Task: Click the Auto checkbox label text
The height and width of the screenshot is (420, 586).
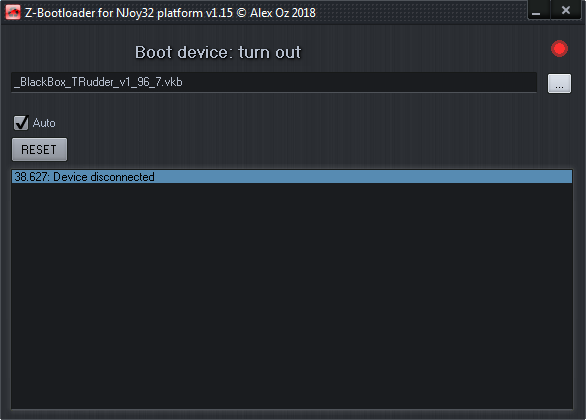Action: click(44, 123)
